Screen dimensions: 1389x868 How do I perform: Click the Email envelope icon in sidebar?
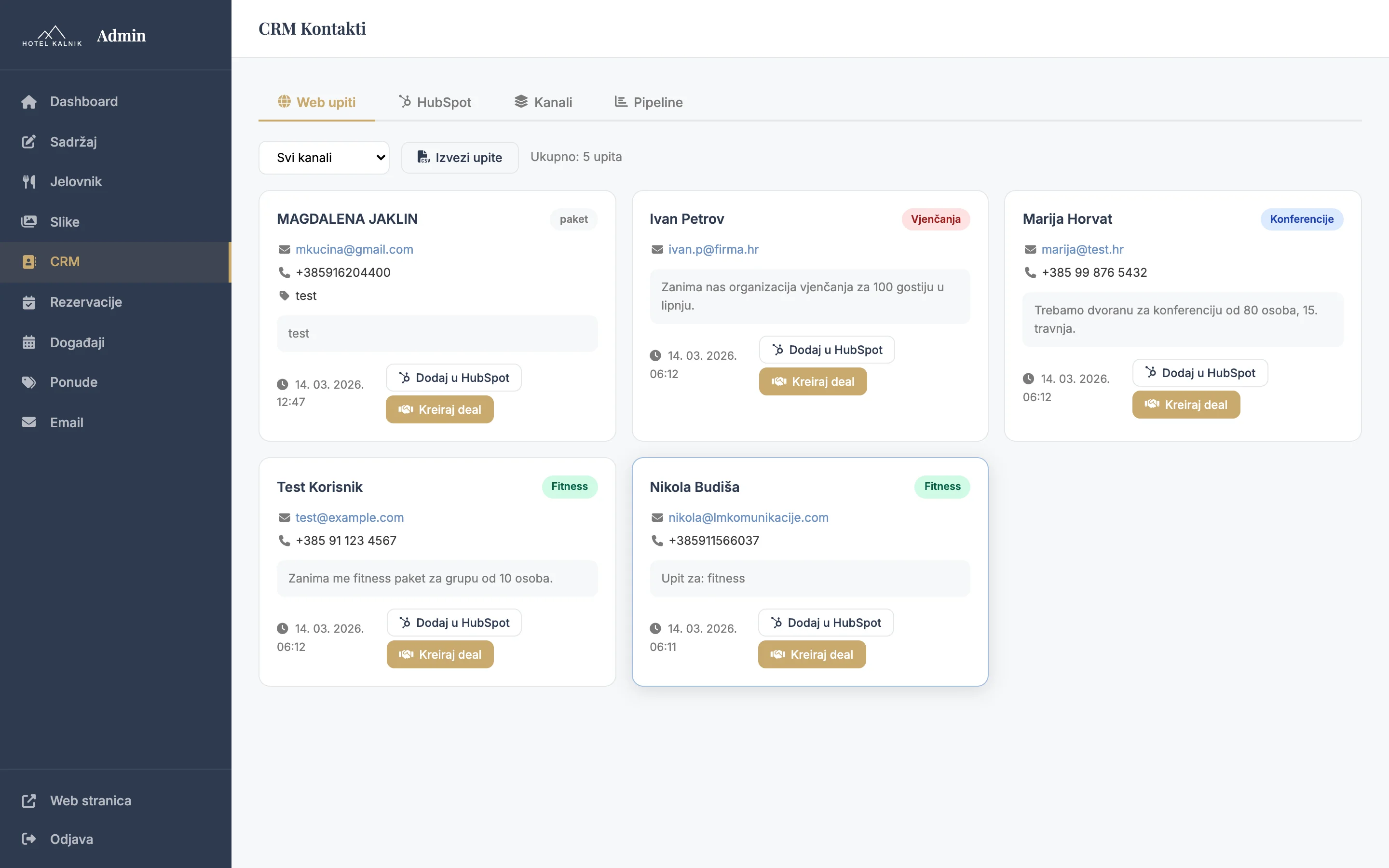click(x=29, y=422)
